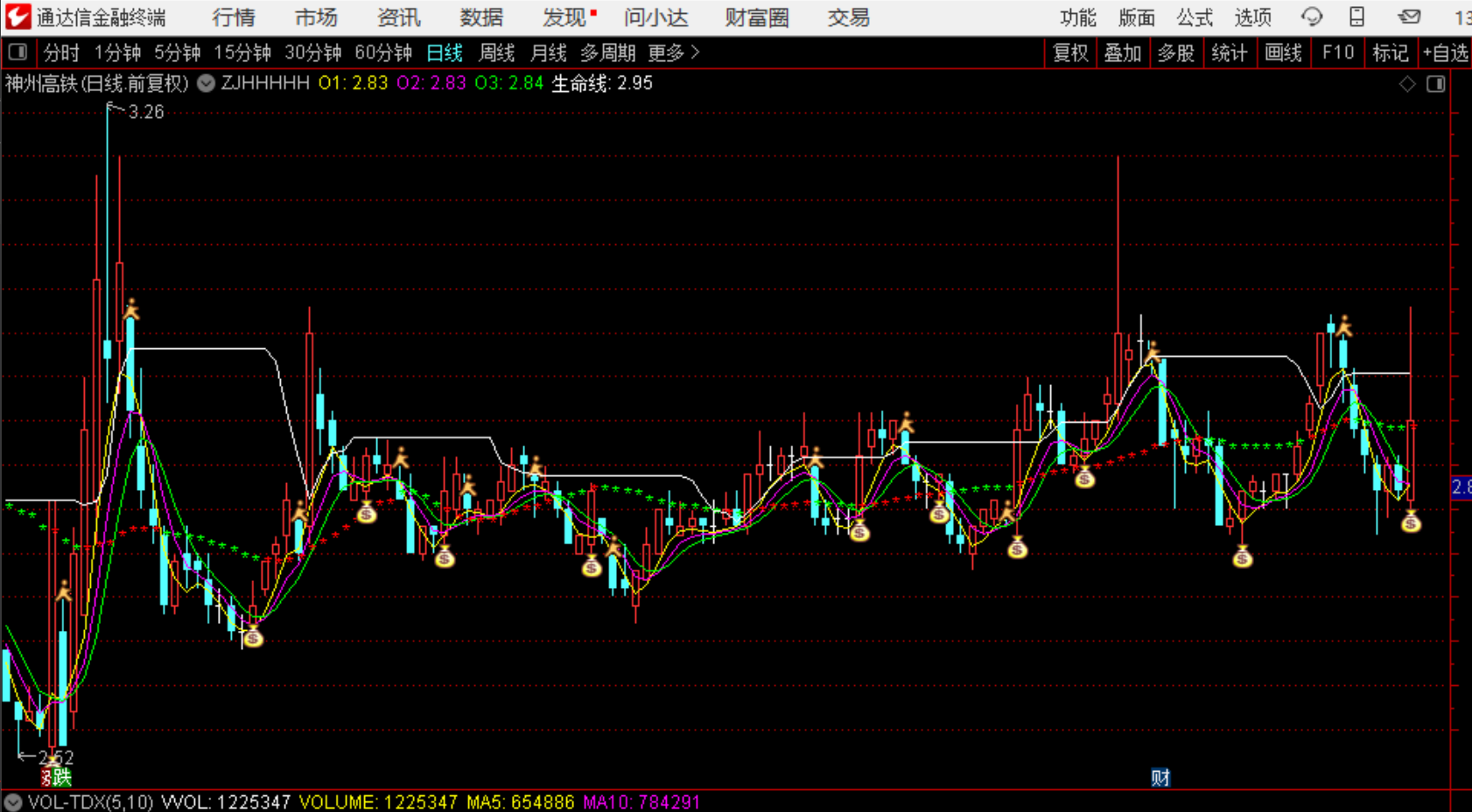Image resolution: width=1472 pixels, height=812 pixels.
Task: Open the F10 company info button
Action: [1337, 52]
